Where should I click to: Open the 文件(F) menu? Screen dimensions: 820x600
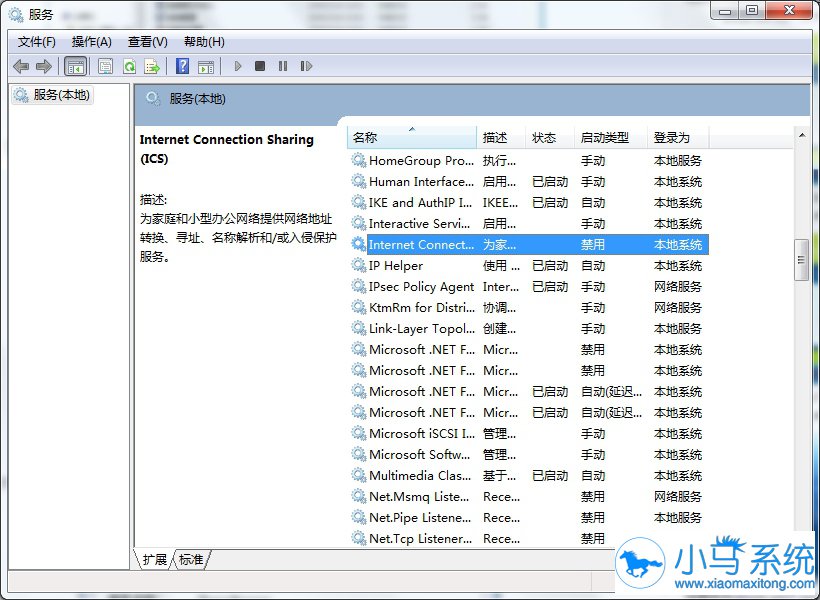pyautogui.click(x=37, y=42)
